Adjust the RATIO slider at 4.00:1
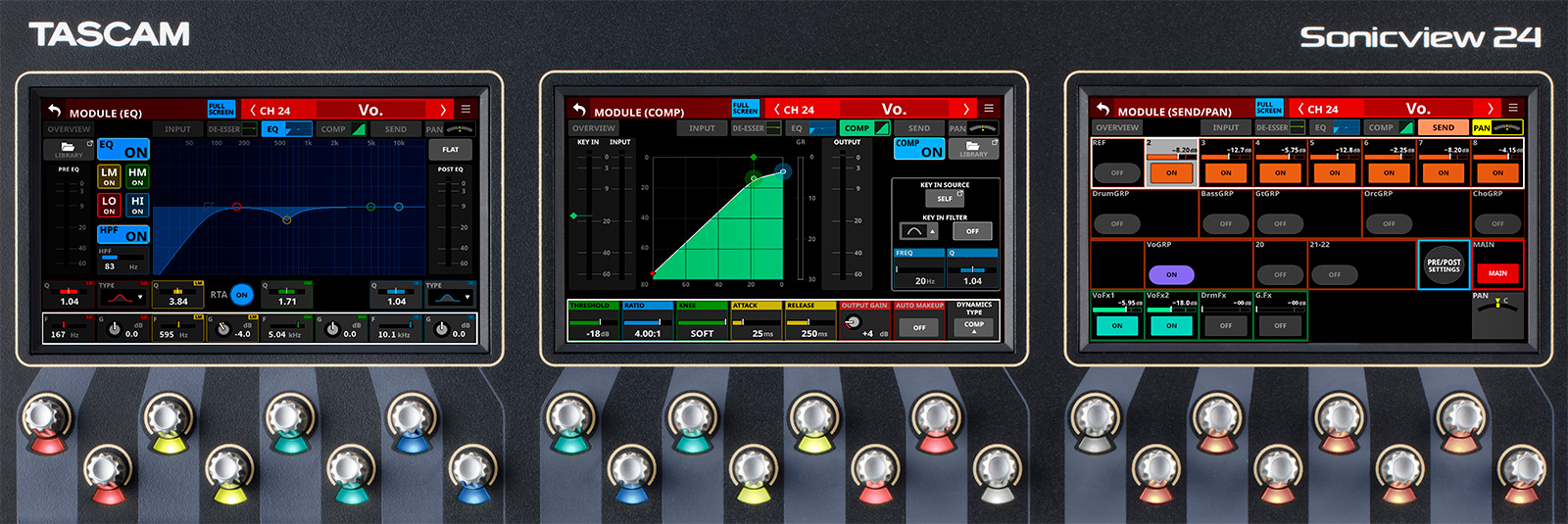This screenshot has height=524, width=1568. click(648, 321)
